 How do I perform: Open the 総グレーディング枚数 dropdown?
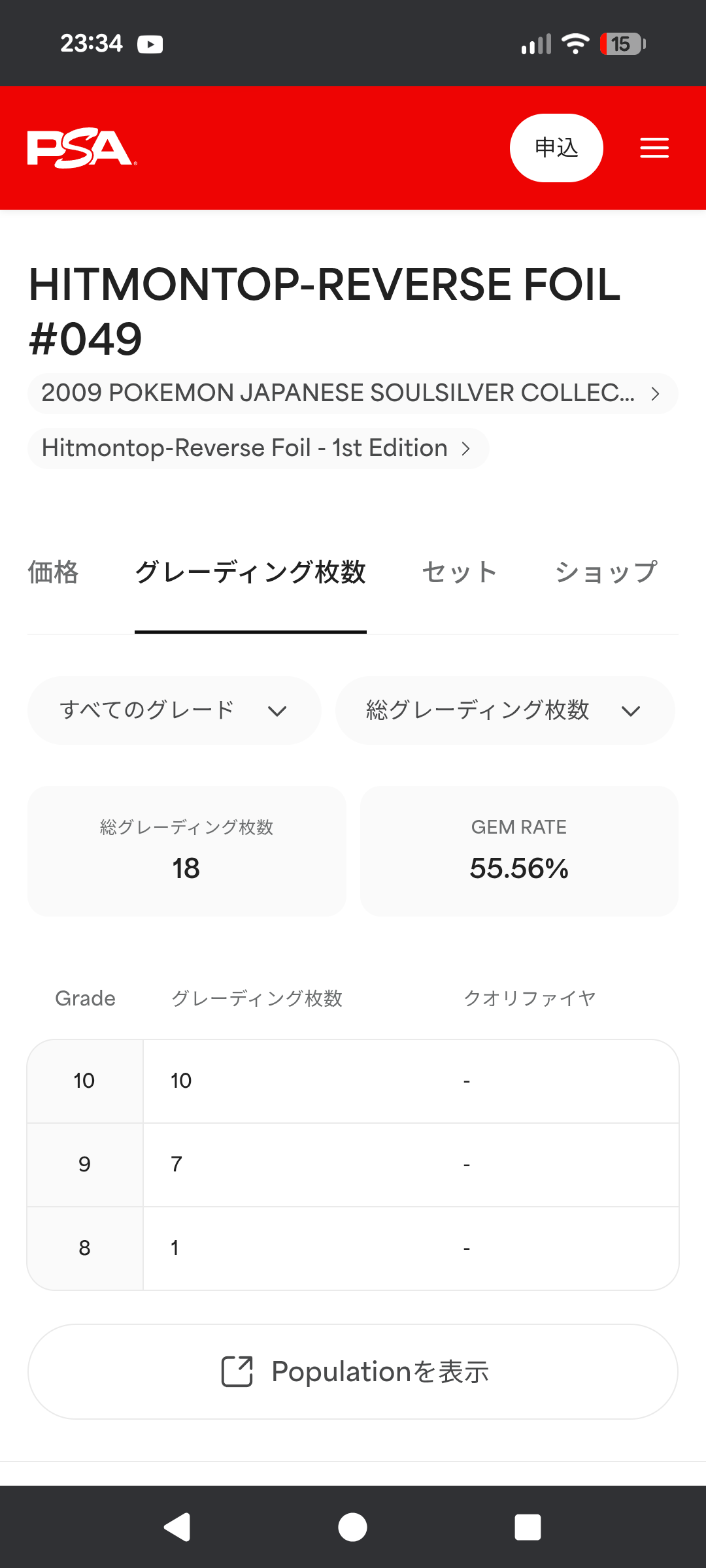click(x=505, y=710)
